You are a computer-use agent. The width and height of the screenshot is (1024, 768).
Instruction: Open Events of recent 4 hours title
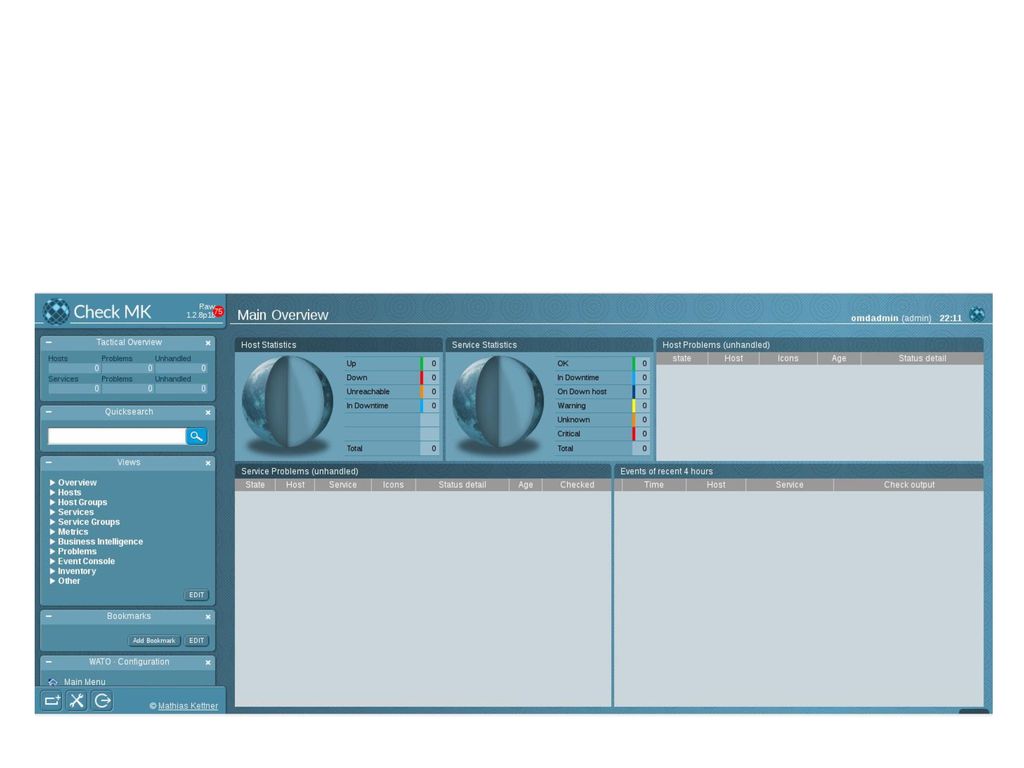[x=666, y=471]
